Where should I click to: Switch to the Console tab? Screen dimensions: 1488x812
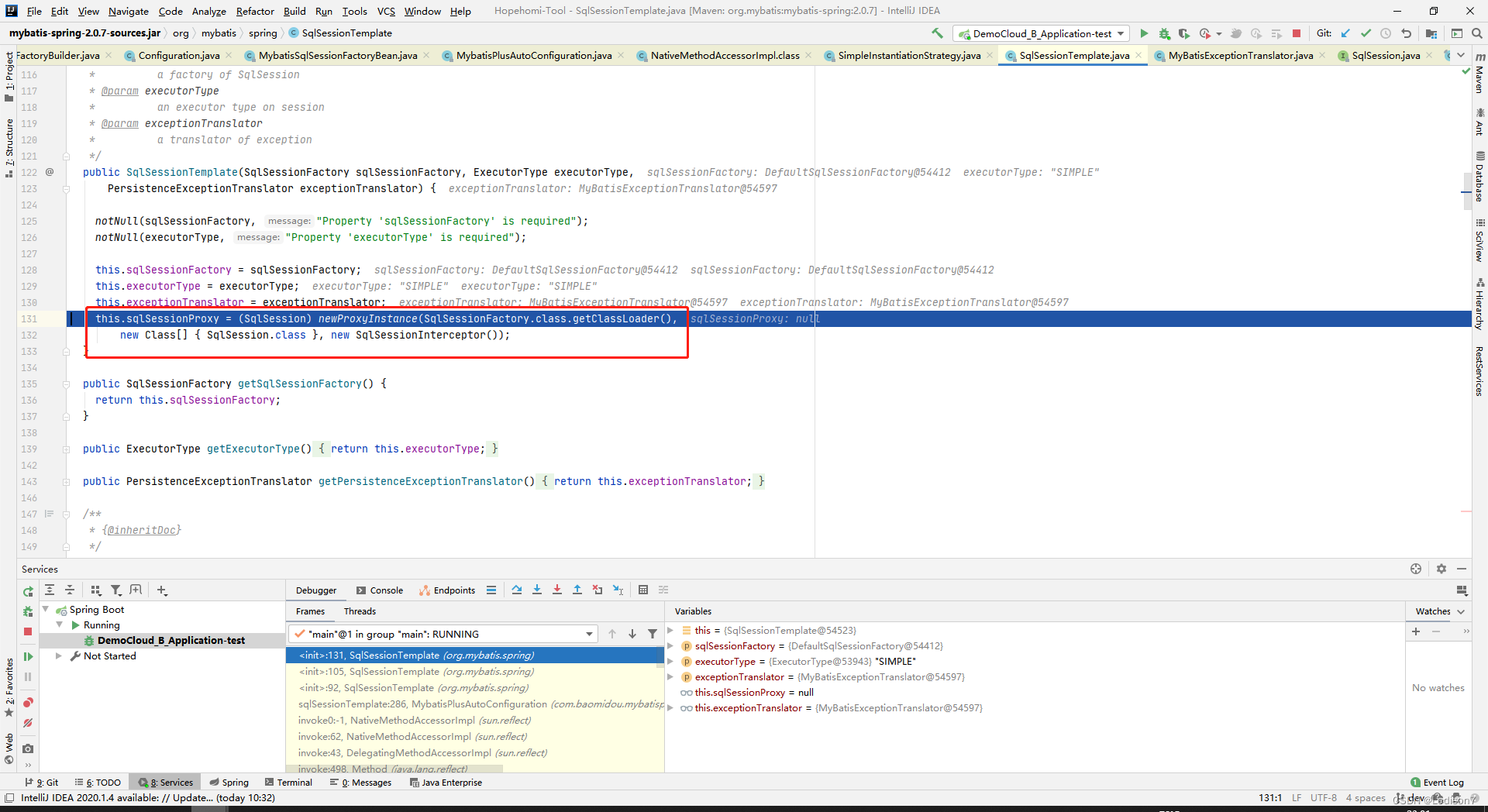point(379,590)
